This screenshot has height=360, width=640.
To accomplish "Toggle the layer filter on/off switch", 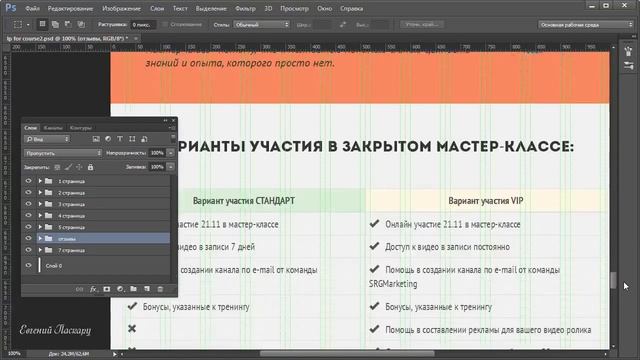I will [173, 138].
